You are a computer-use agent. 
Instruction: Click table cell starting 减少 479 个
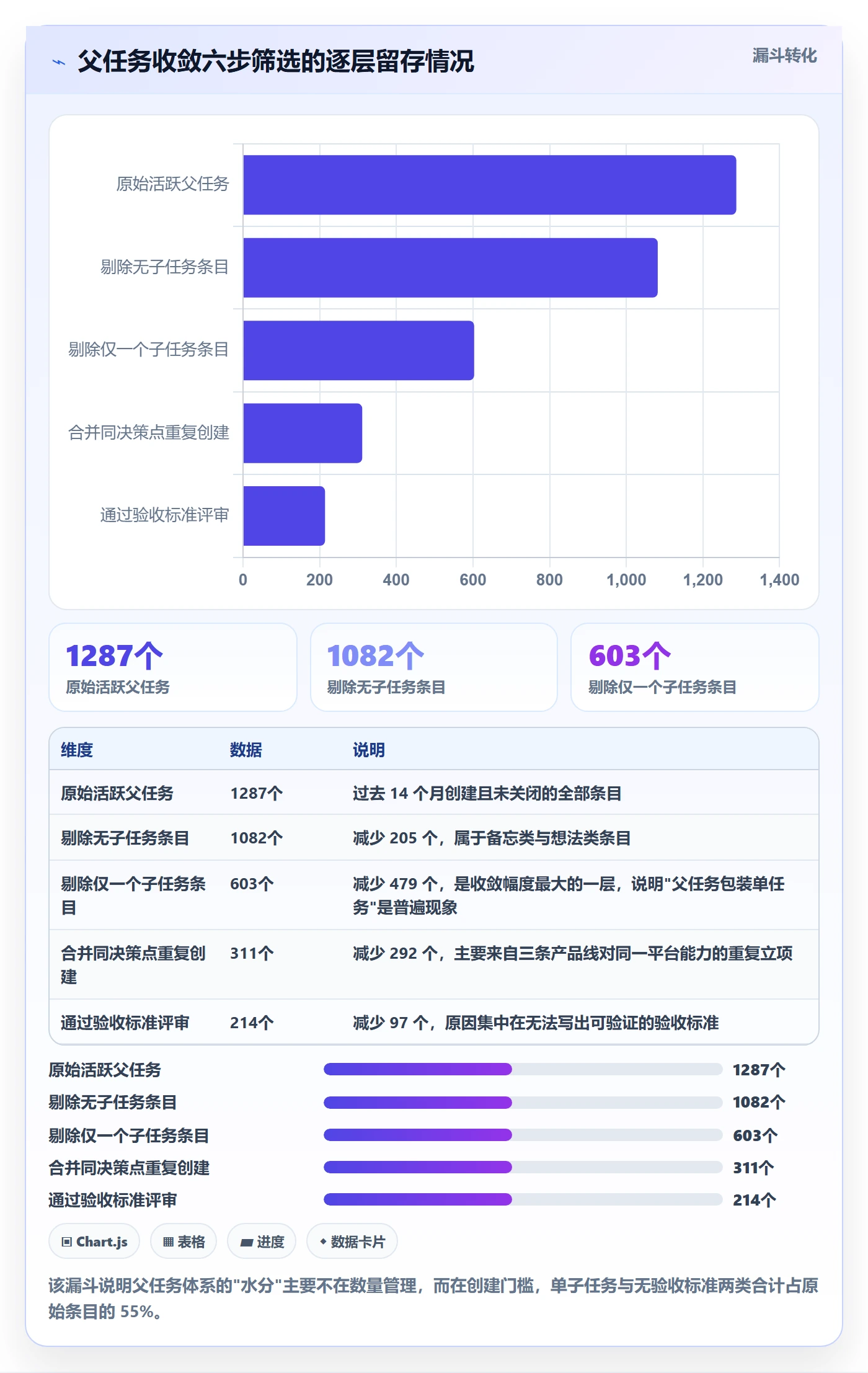569,895
